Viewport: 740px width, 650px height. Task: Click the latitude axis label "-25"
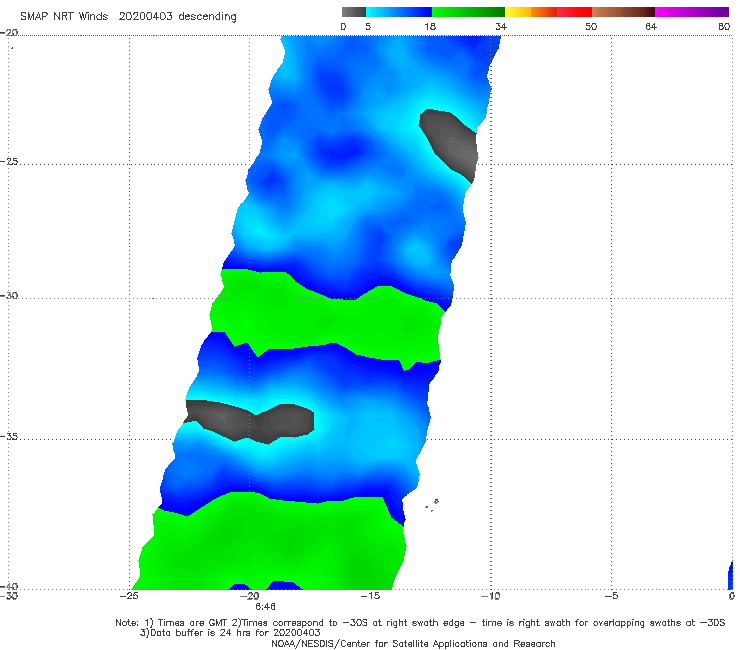point(9,161)
